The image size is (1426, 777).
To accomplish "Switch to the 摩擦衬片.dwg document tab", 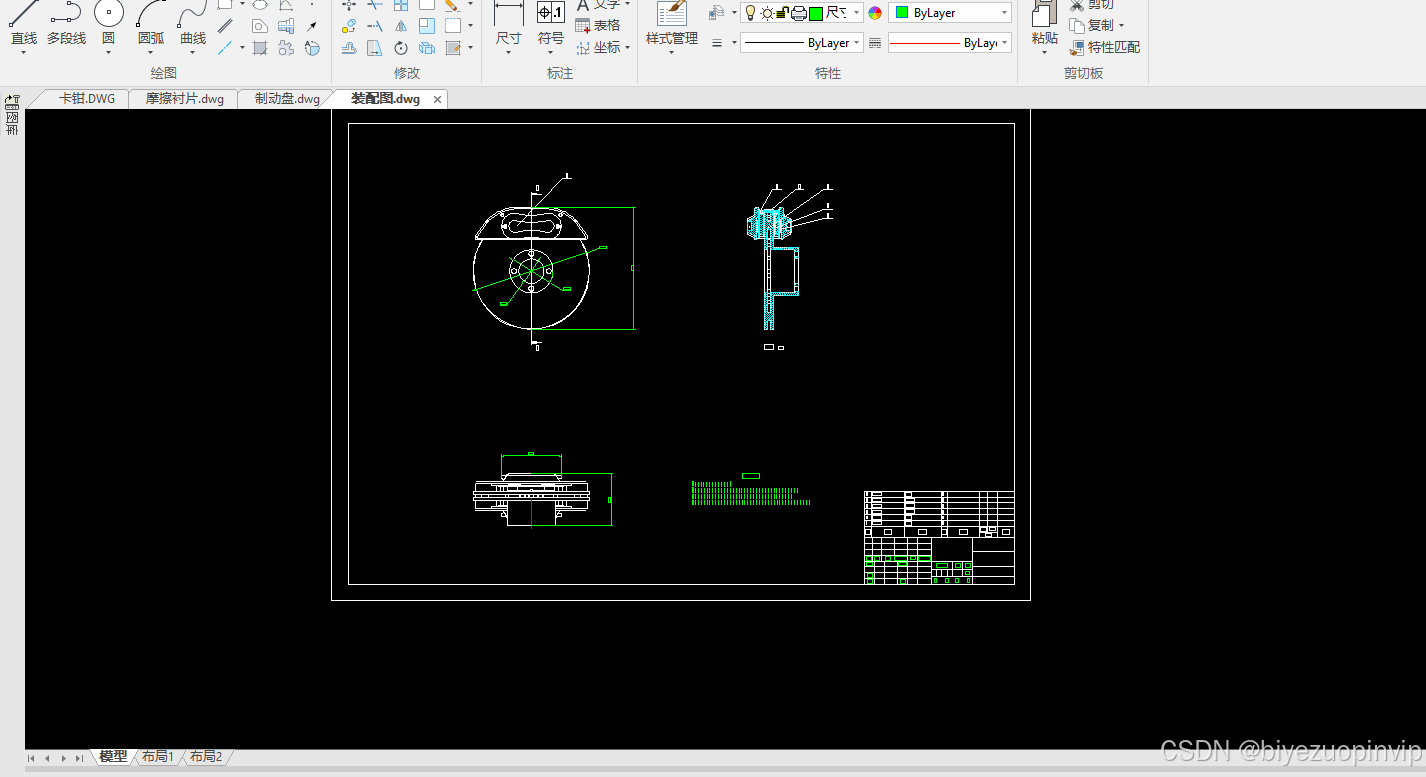I will coord(185,99).
